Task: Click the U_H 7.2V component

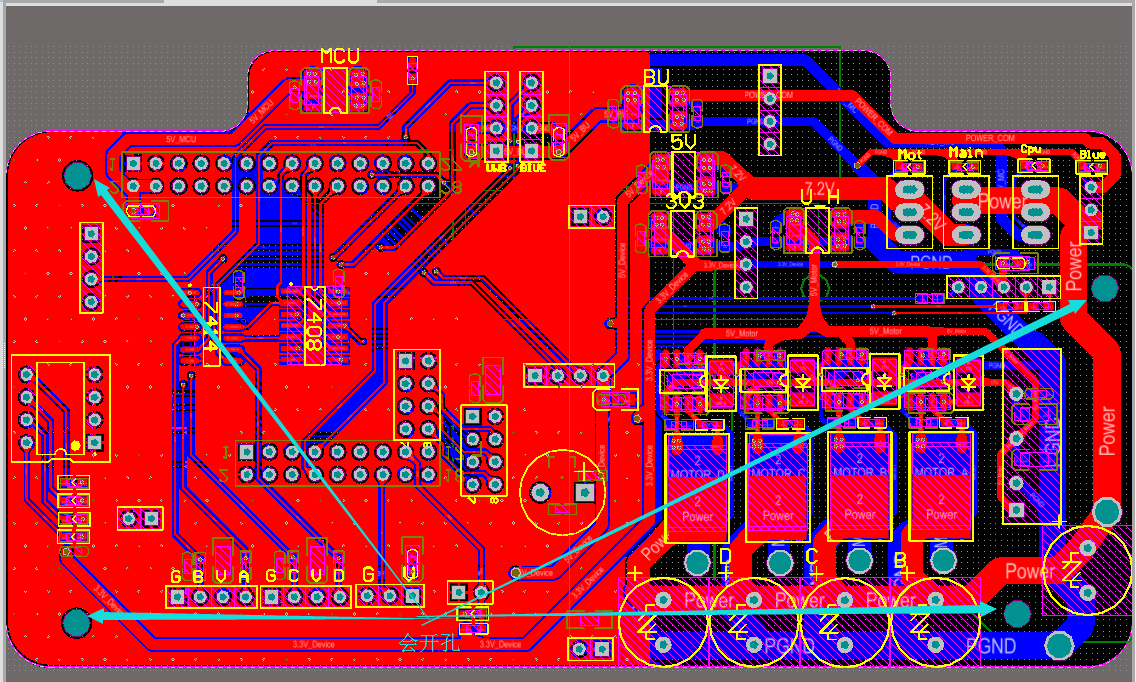Action: (817, 229)
